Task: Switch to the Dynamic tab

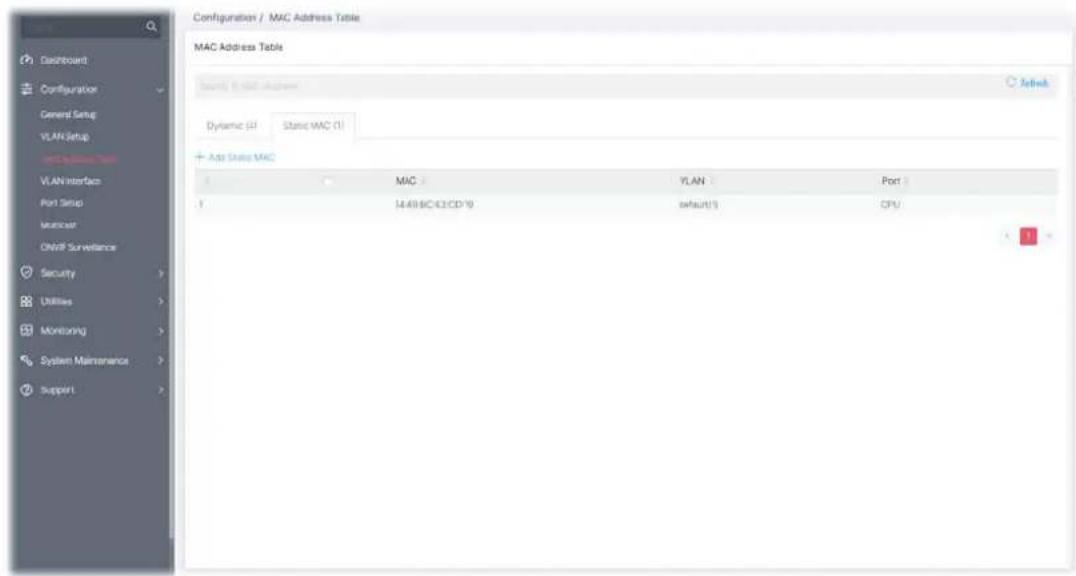Action: click(x=231, y=126)
